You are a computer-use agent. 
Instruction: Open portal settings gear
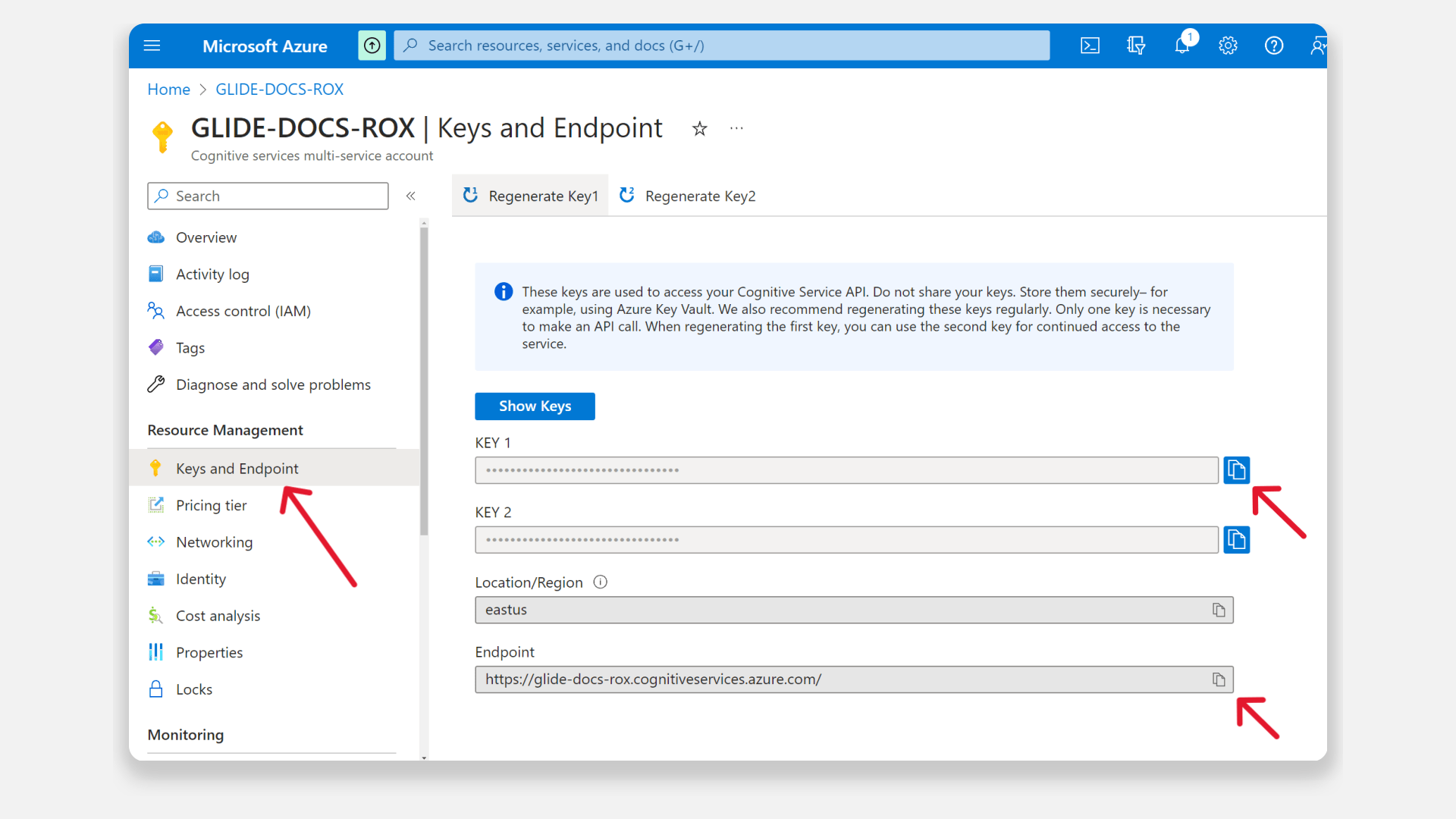point(1228,45)
